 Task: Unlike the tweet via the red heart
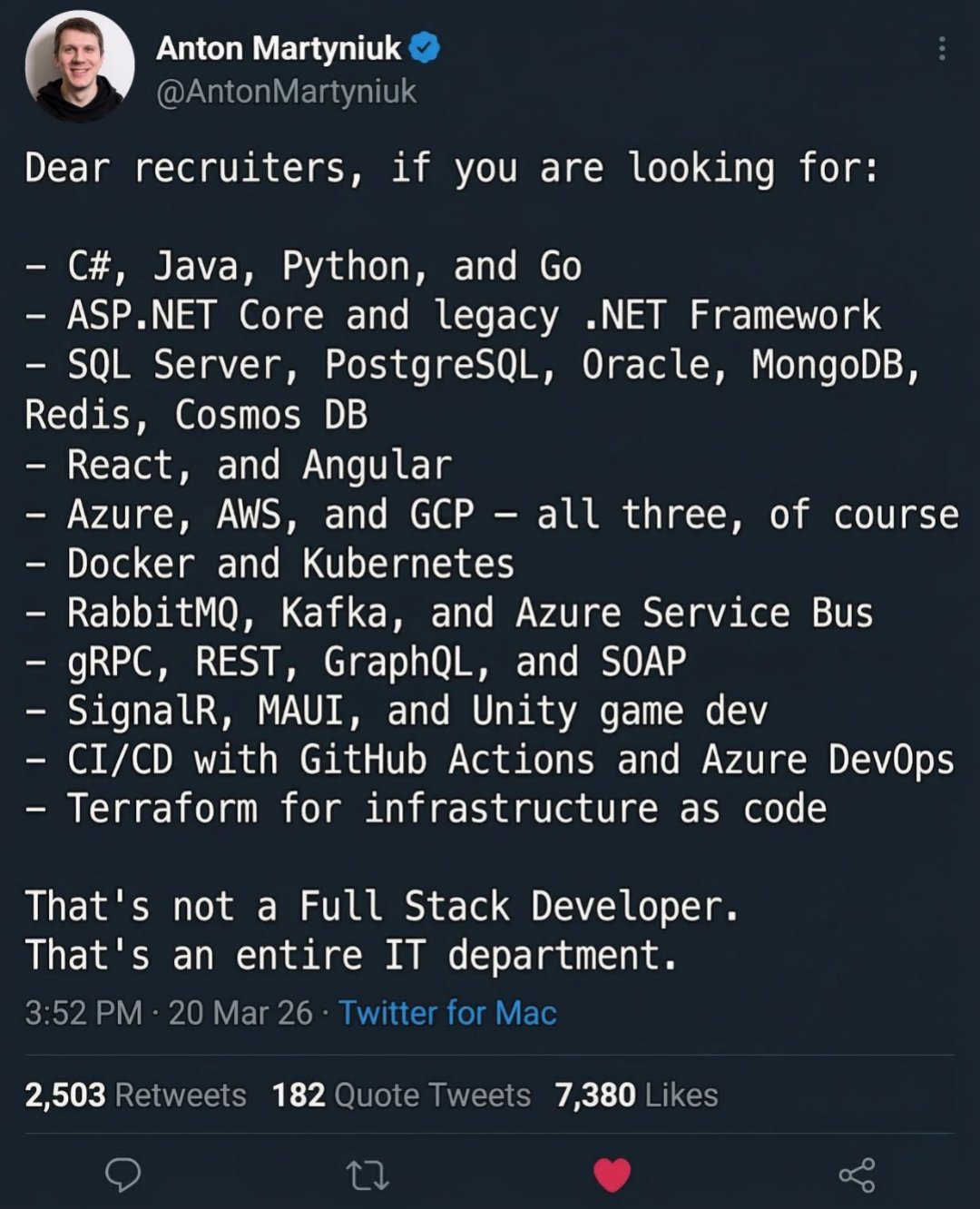pyautogui.click(x=612, y=1175)
